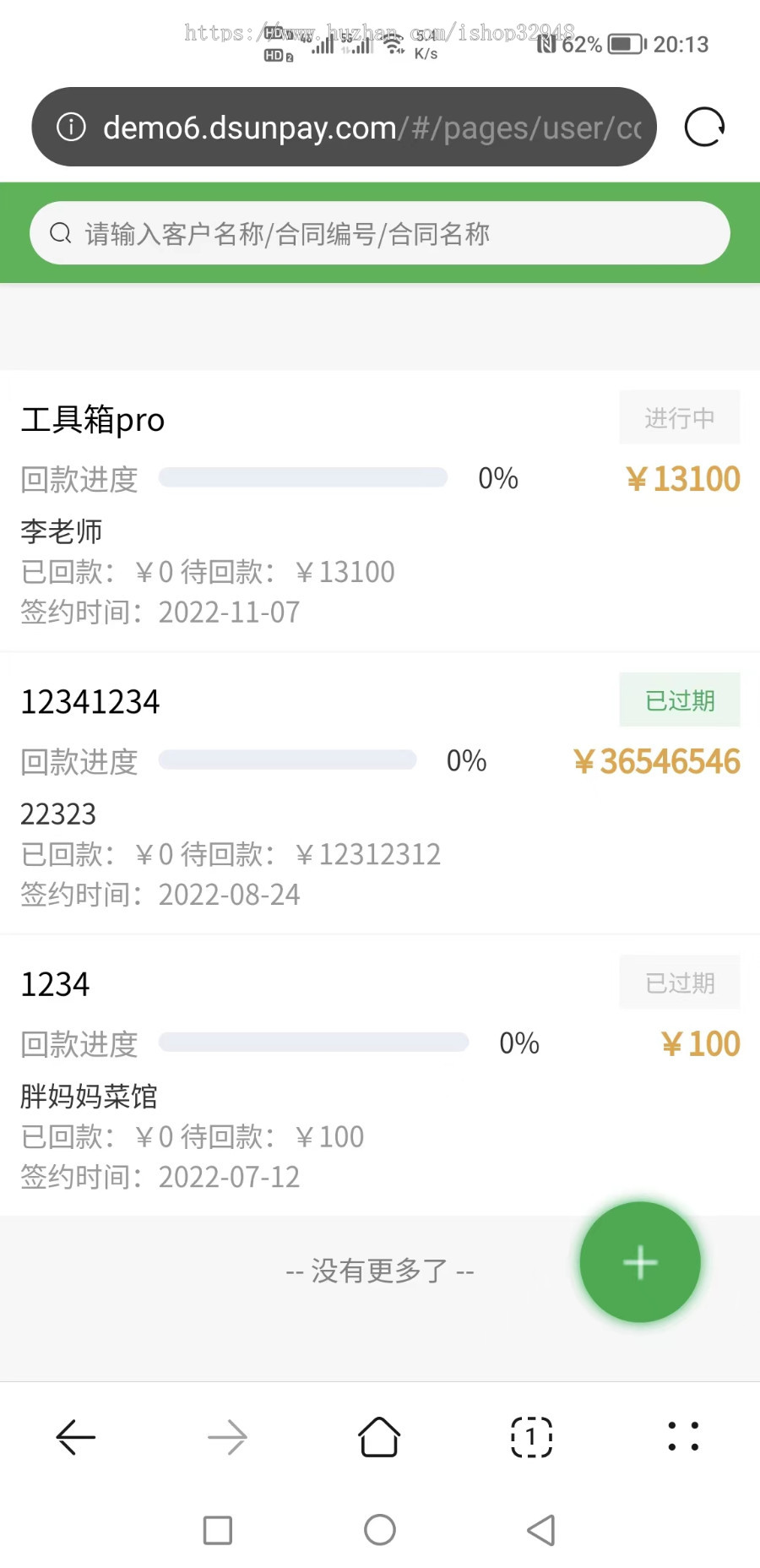
Task: Open the browser home page
Action: (379, 1437)
